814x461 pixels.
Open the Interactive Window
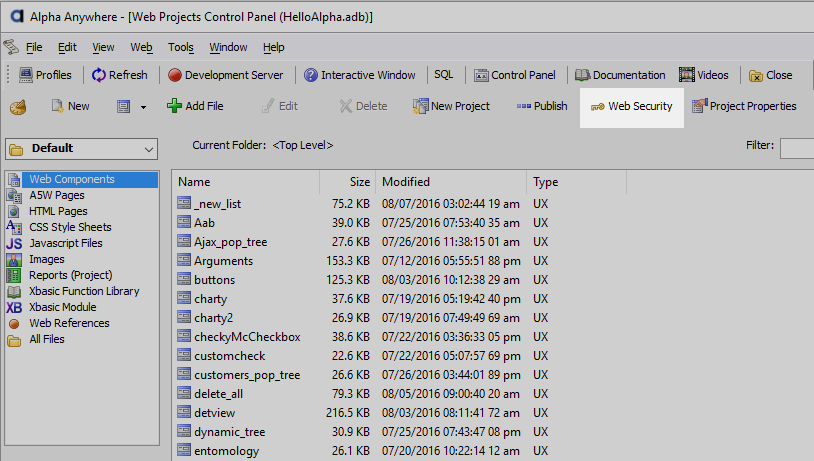tap(360, 75)
